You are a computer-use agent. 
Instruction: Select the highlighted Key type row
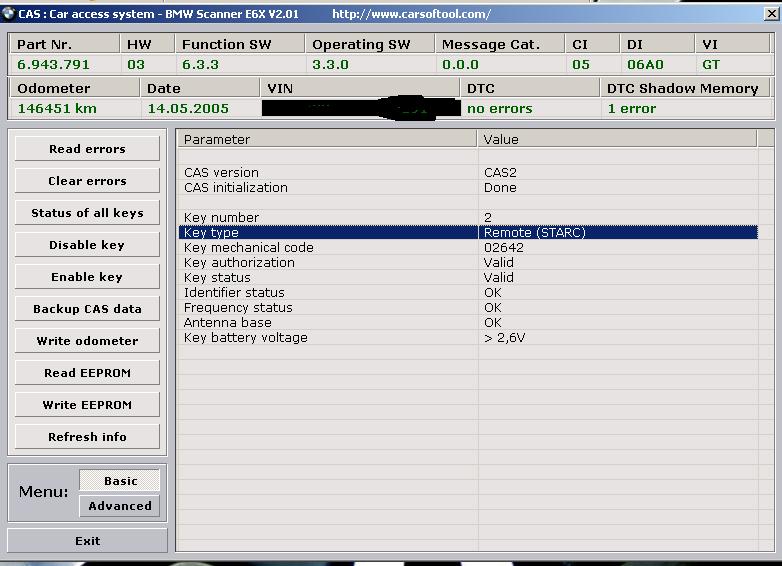click(x=468, y=232)
